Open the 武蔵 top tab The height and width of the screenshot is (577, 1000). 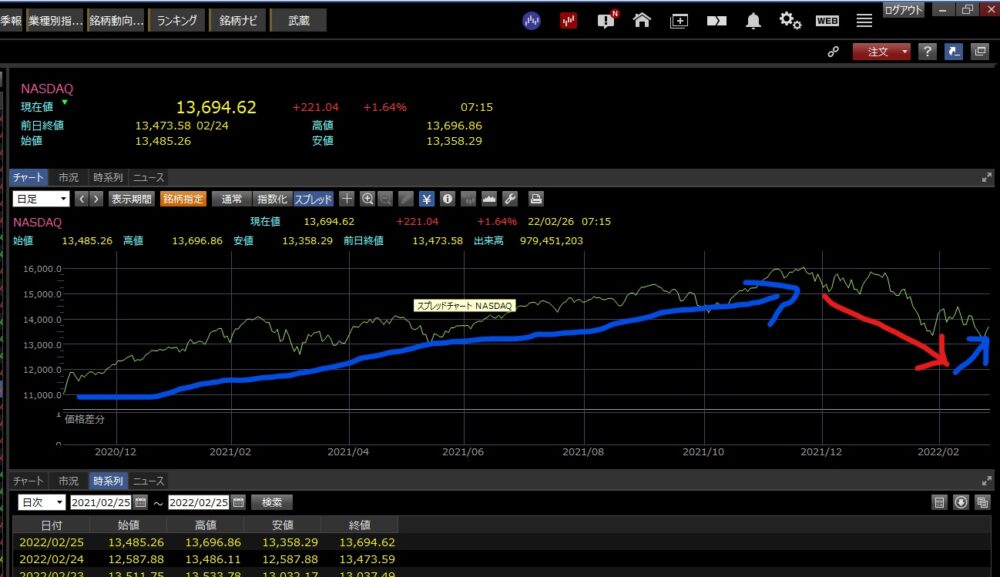[x=298, y=20]
